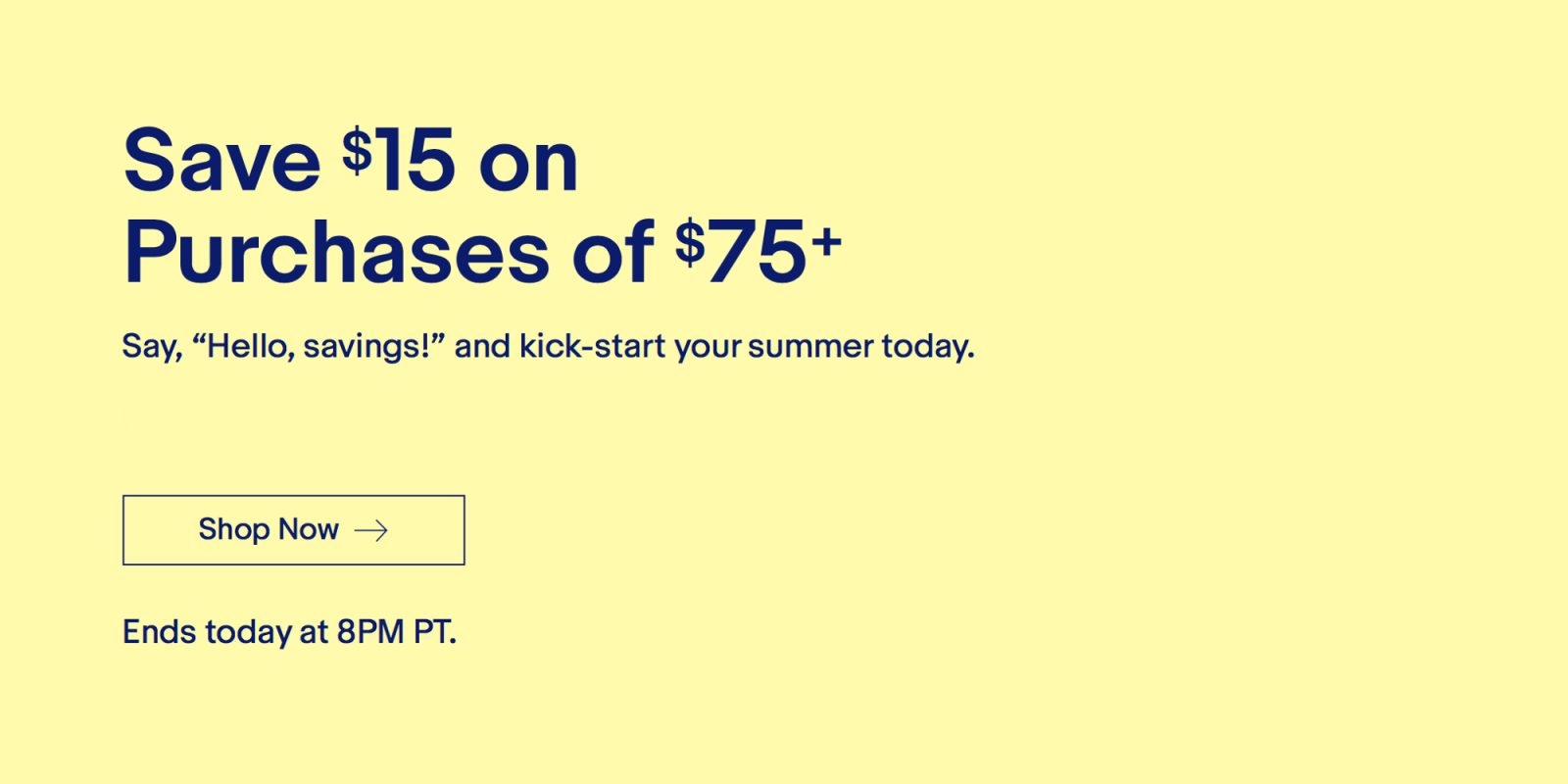1568x784 pixels.
Task: Click the 'Ends today at 8PM PT.' notice
Action: point(289,632)
